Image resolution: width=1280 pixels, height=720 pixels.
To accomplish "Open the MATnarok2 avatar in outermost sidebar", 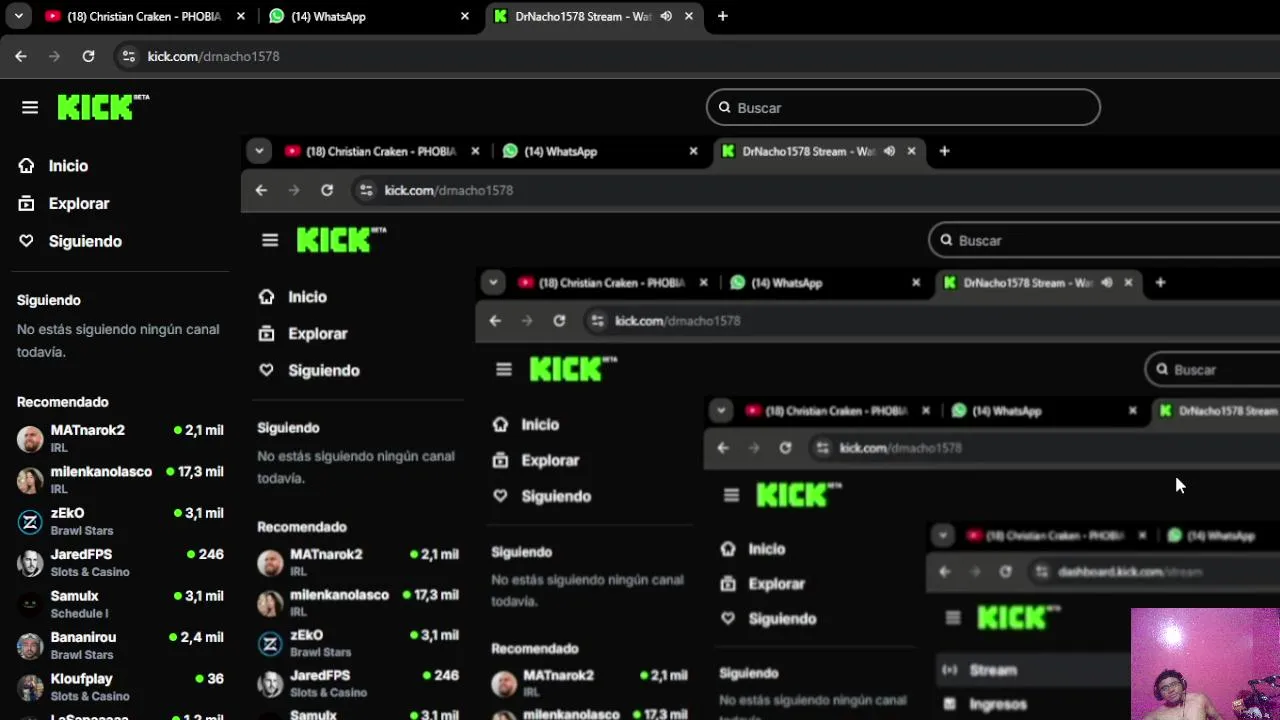I will click(30, 439).
